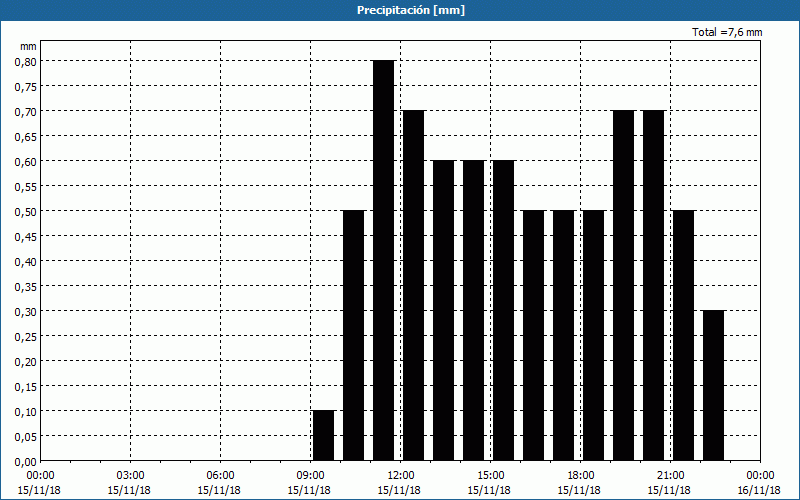
Task: Select the 0,50 y-axis value
Action: [x=26, y=211]
